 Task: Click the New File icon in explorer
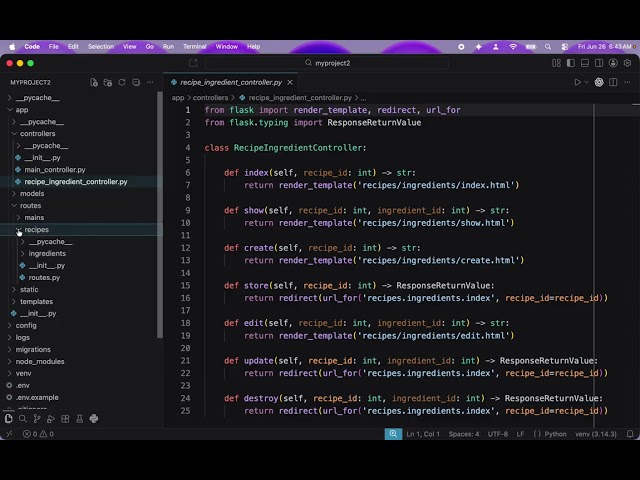click(x=94, y=82)
